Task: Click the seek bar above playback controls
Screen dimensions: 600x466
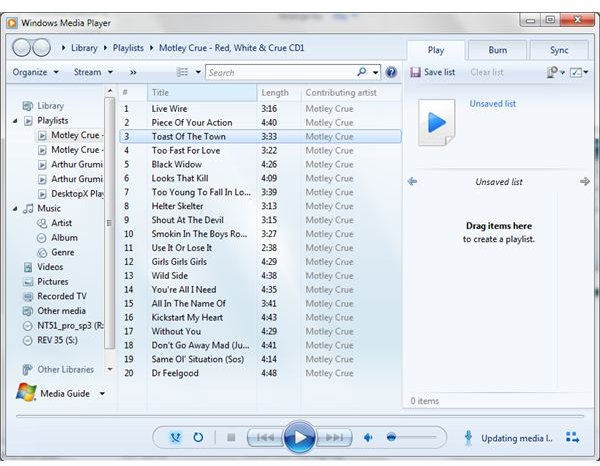Action: 300,415
